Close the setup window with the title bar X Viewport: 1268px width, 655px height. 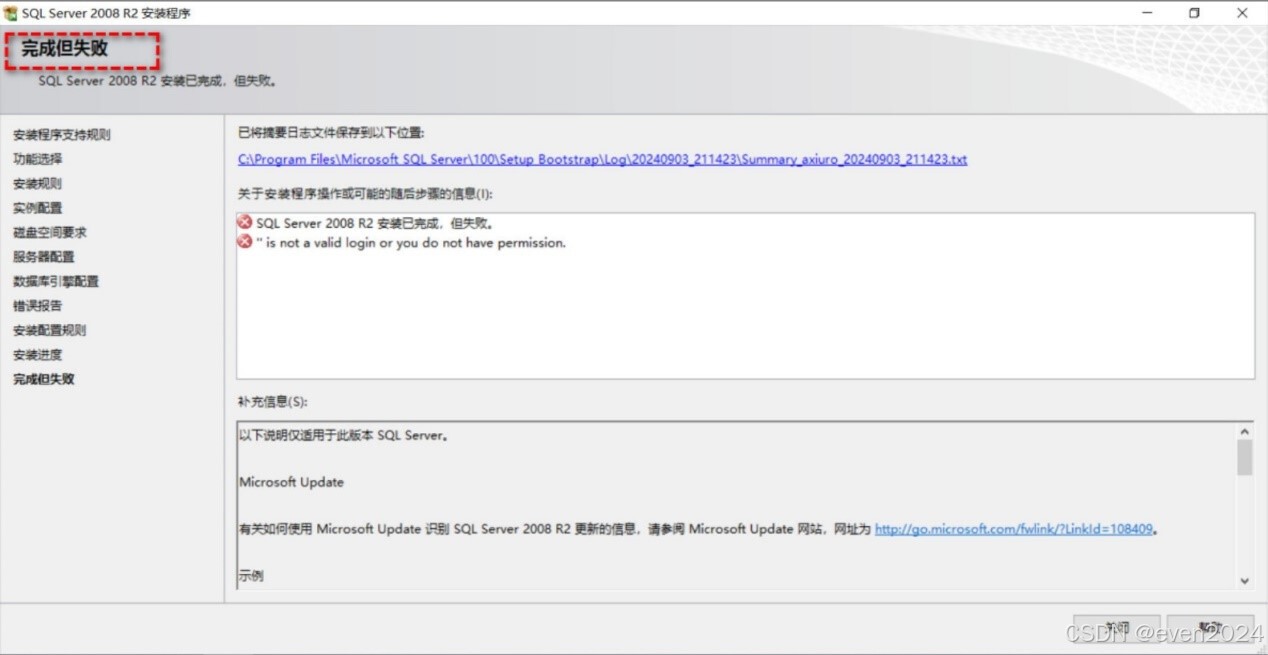click(1243, 13)
